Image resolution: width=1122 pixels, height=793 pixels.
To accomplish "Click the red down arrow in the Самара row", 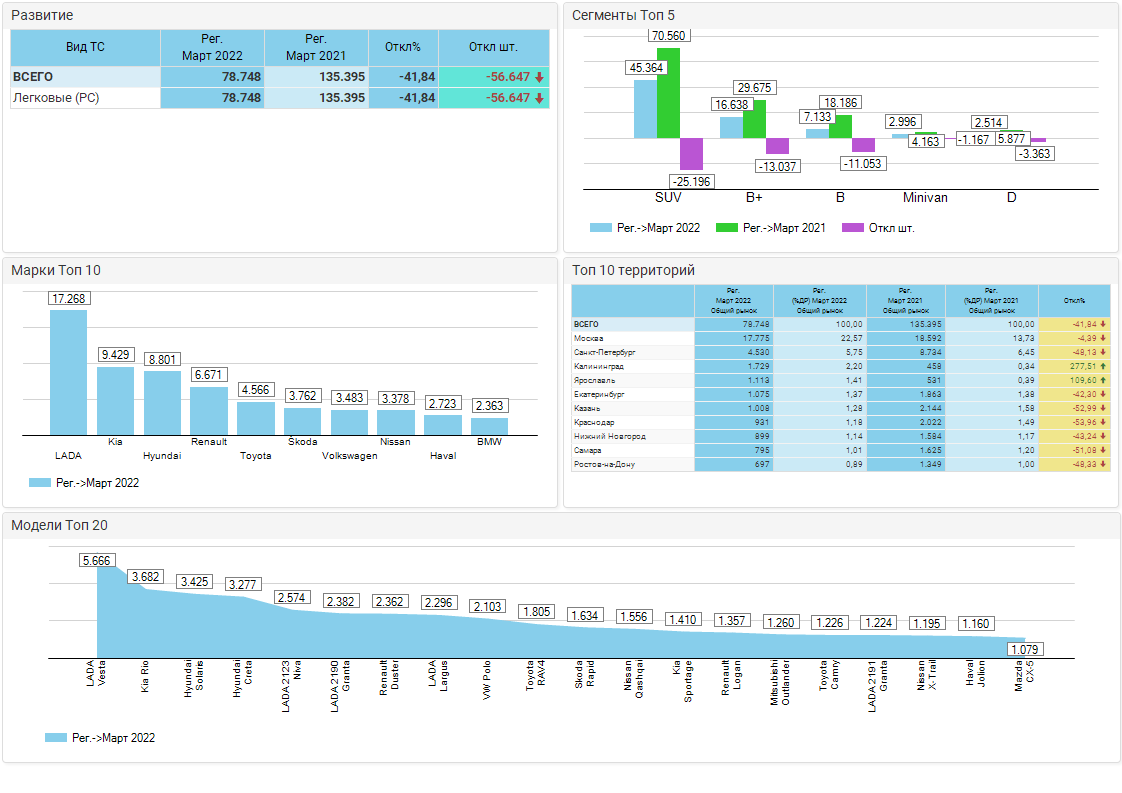I will click(1102, 451).
